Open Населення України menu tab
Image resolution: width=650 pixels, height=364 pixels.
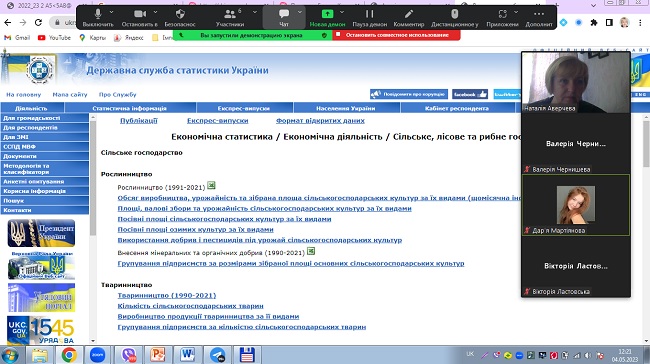(x=346, y=108)
